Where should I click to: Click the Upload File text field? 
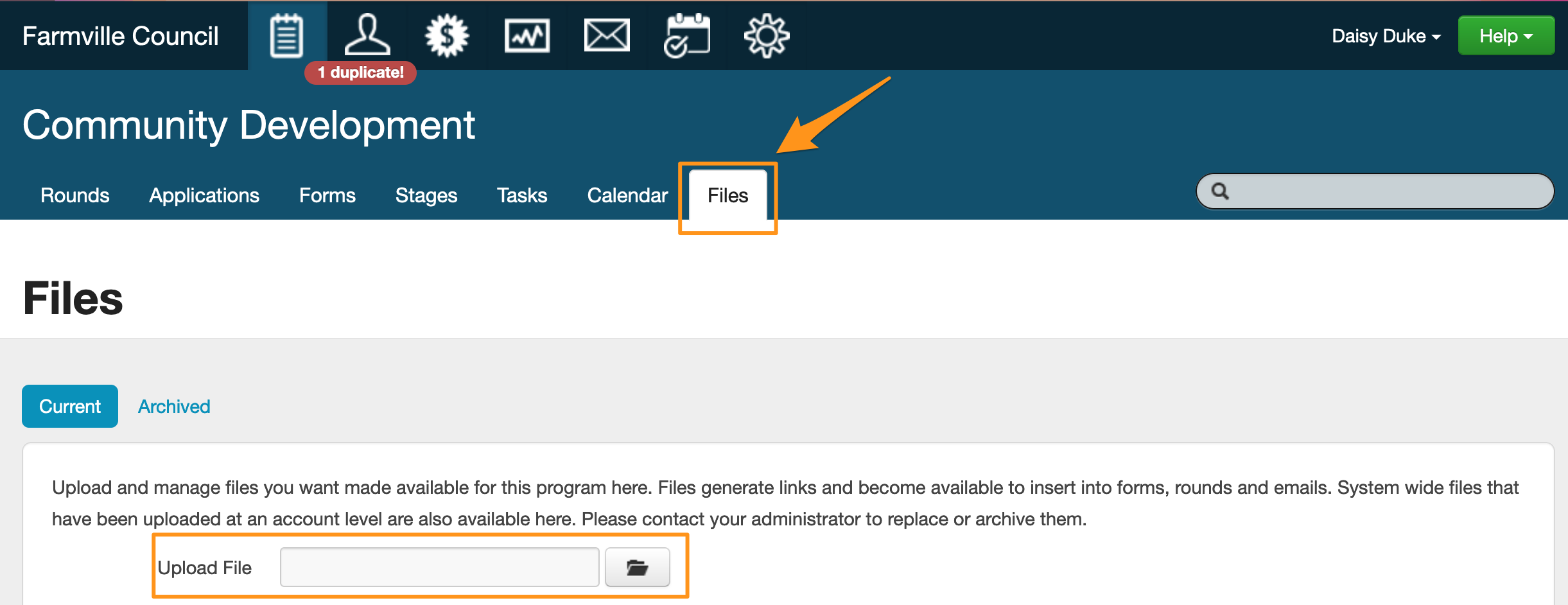(439, 568)
